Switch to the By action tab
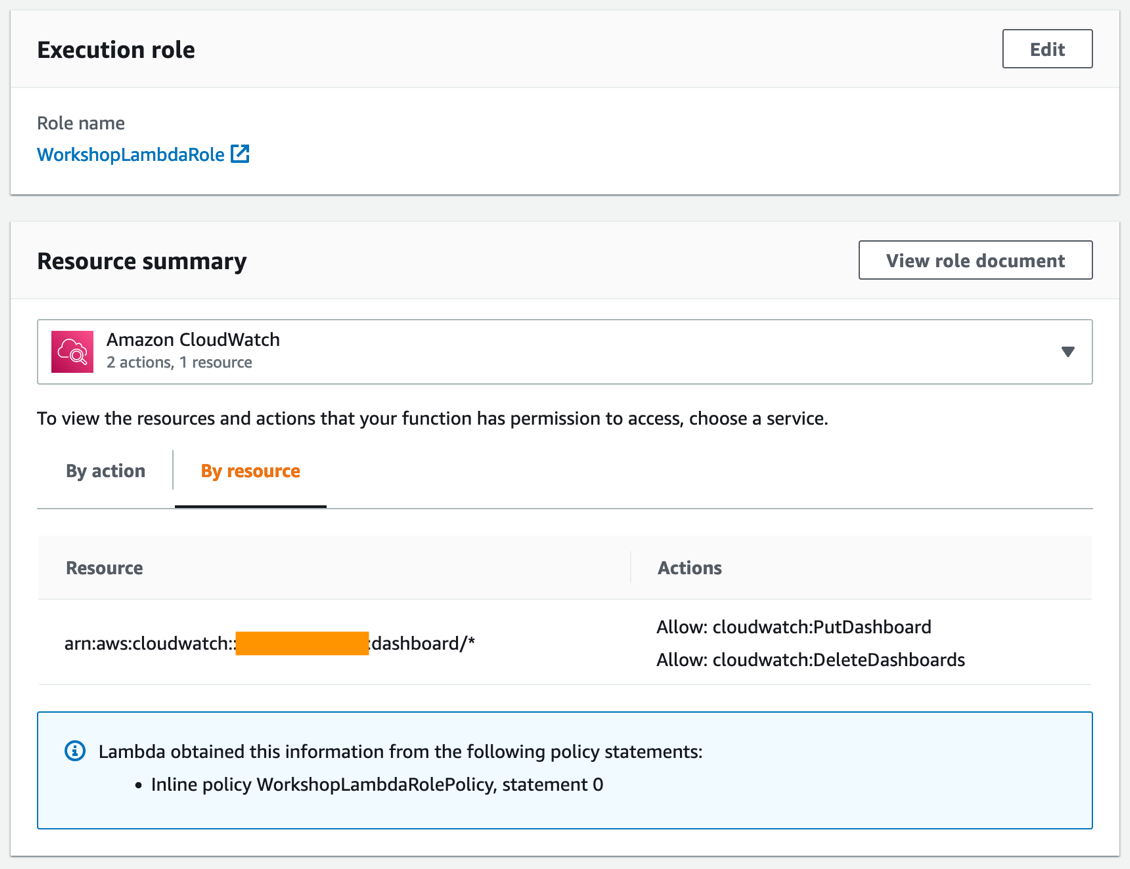Image resolution: width=1130 pixels, height=869 pixels. click(104, 470)
